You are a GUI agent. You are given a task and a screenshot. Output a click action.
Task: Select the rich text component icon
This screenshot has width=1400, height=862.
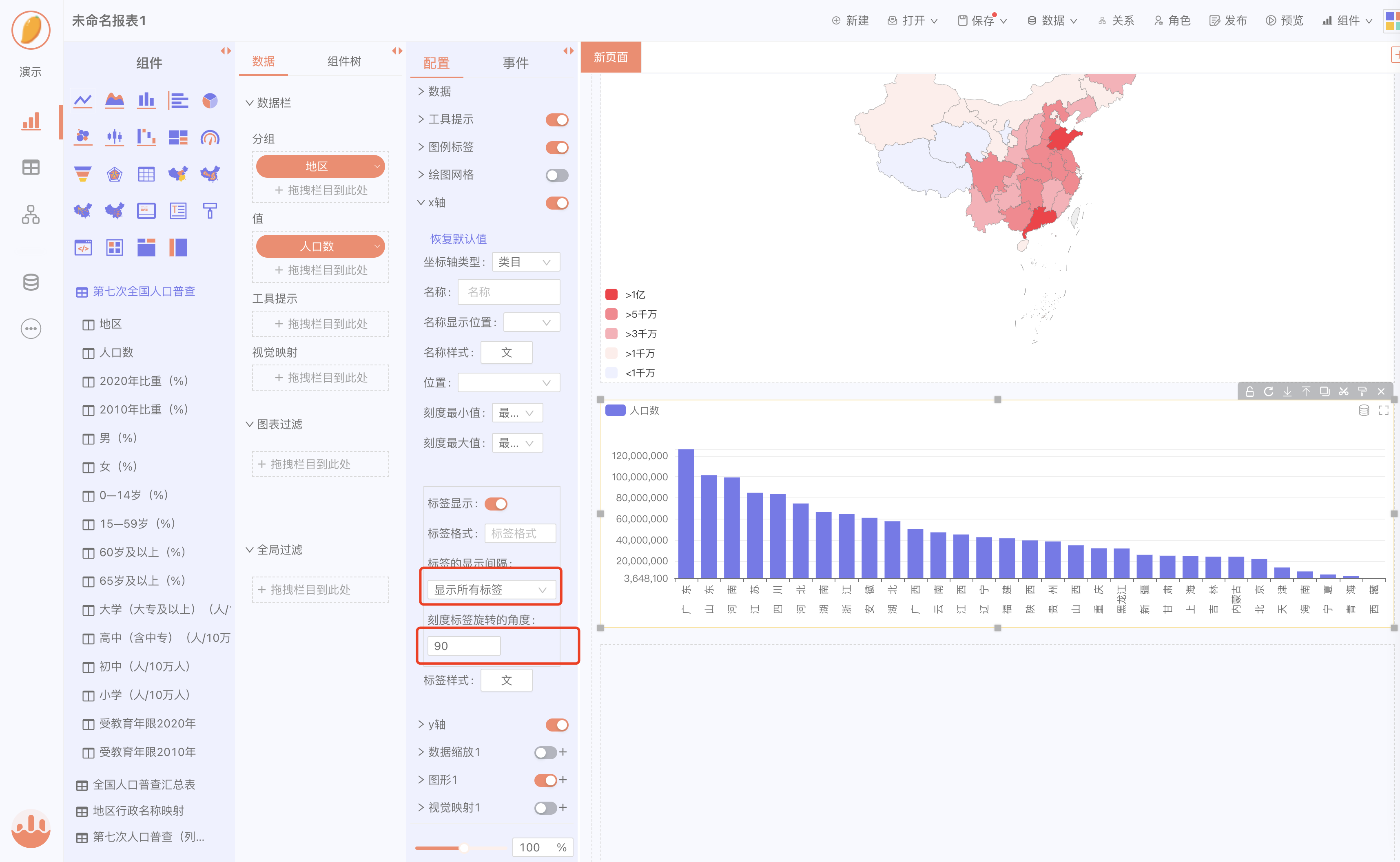click(x=179, y=210)
